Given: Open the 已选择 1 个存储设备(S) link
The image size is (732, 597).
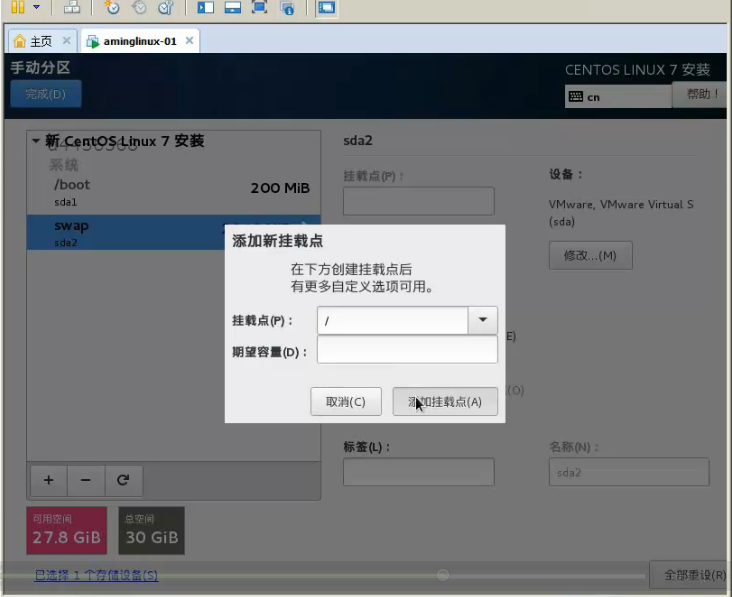Looking at the screenshot, I should click(96, 575).
